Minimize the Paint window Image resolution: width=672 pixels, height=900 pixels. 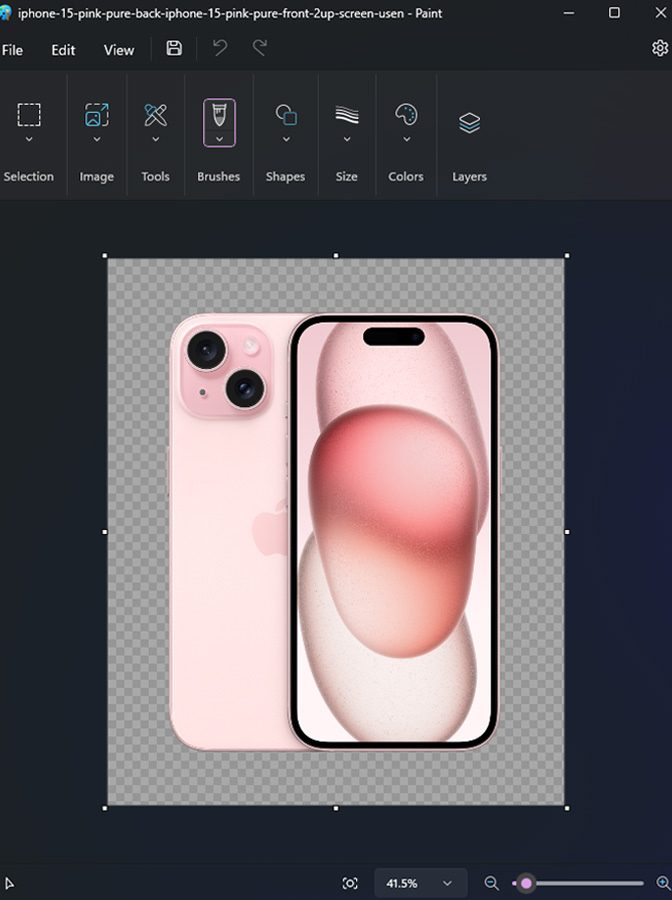(569, 13)
